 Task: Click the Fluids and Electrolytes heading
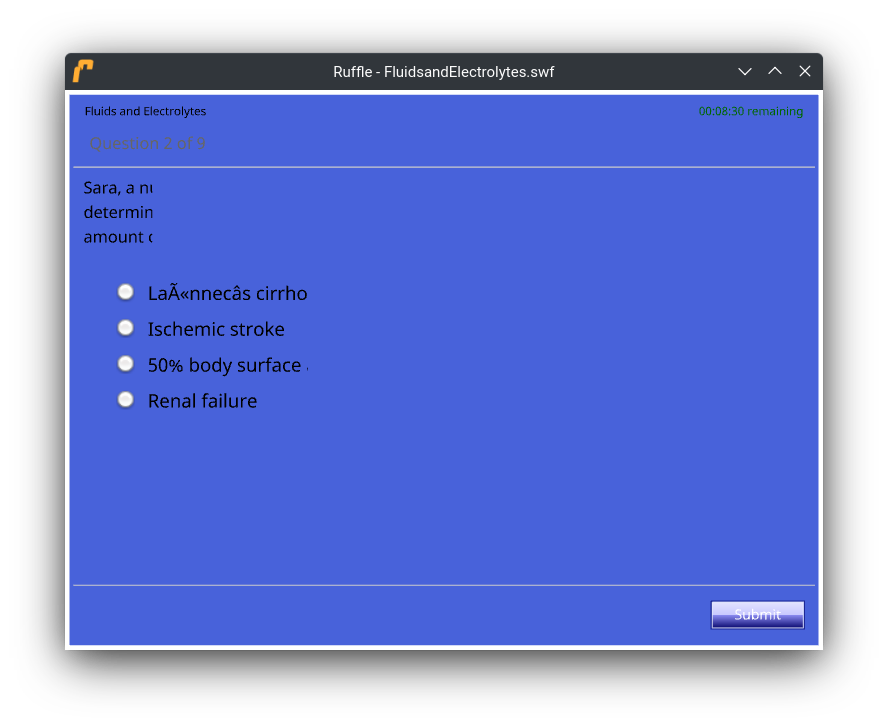coord(145,111)
